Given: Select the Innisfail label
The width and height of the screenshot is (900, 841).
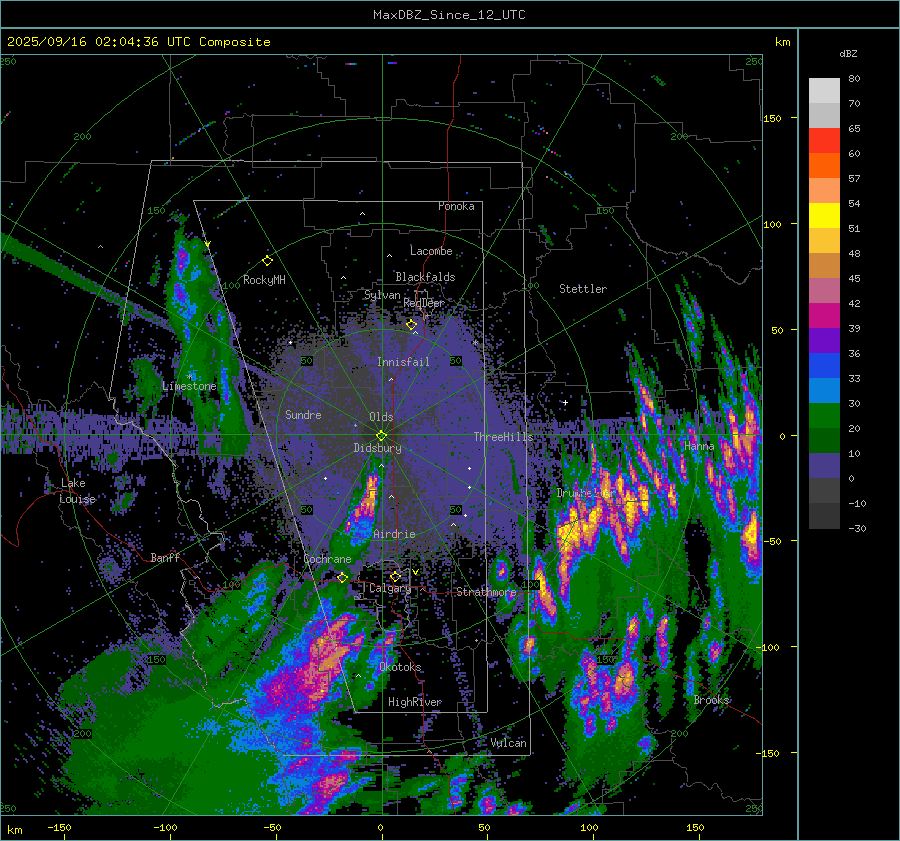Looking at the screenshot, I should coord(403,362).
